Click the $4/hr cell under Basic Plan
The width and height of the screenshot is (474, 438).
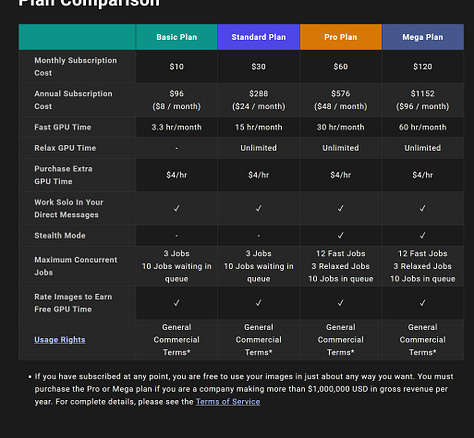(177, 175)
